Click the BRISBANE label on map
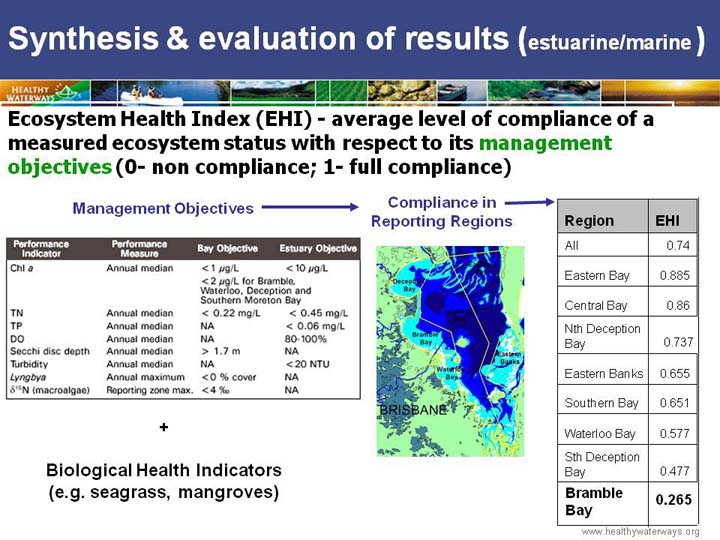 coord(413,410)
